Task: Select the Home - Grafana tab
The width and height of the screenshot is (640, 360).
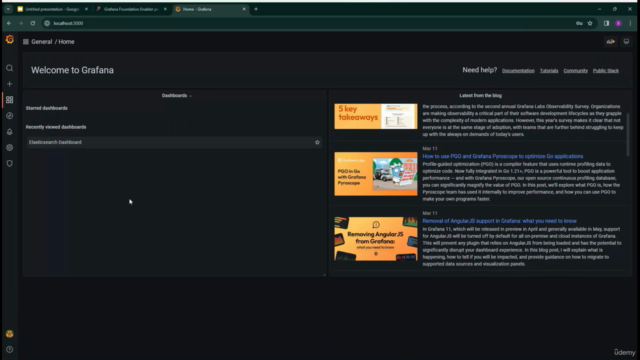Action: (x=210, y=9)
